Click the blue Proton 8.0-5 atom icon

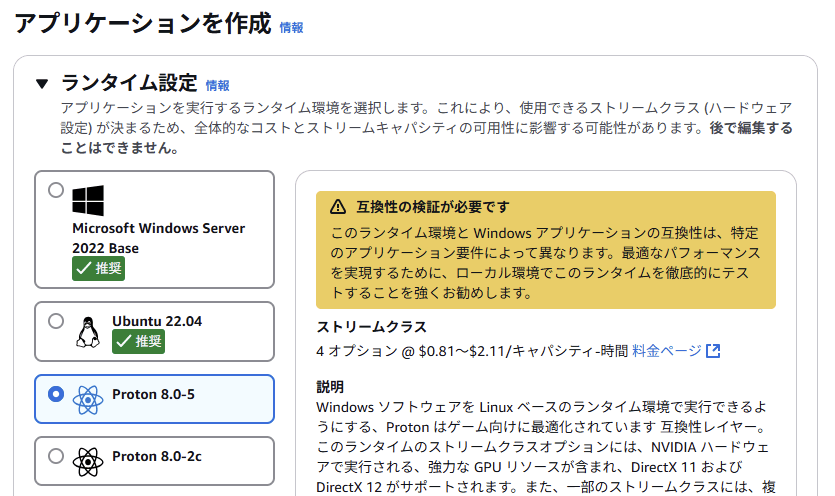[88, 400]
